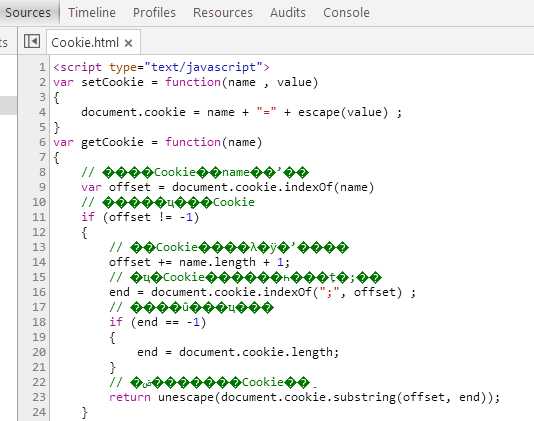Set breakpoint on line number 6
534x421 pixels.
42,142
